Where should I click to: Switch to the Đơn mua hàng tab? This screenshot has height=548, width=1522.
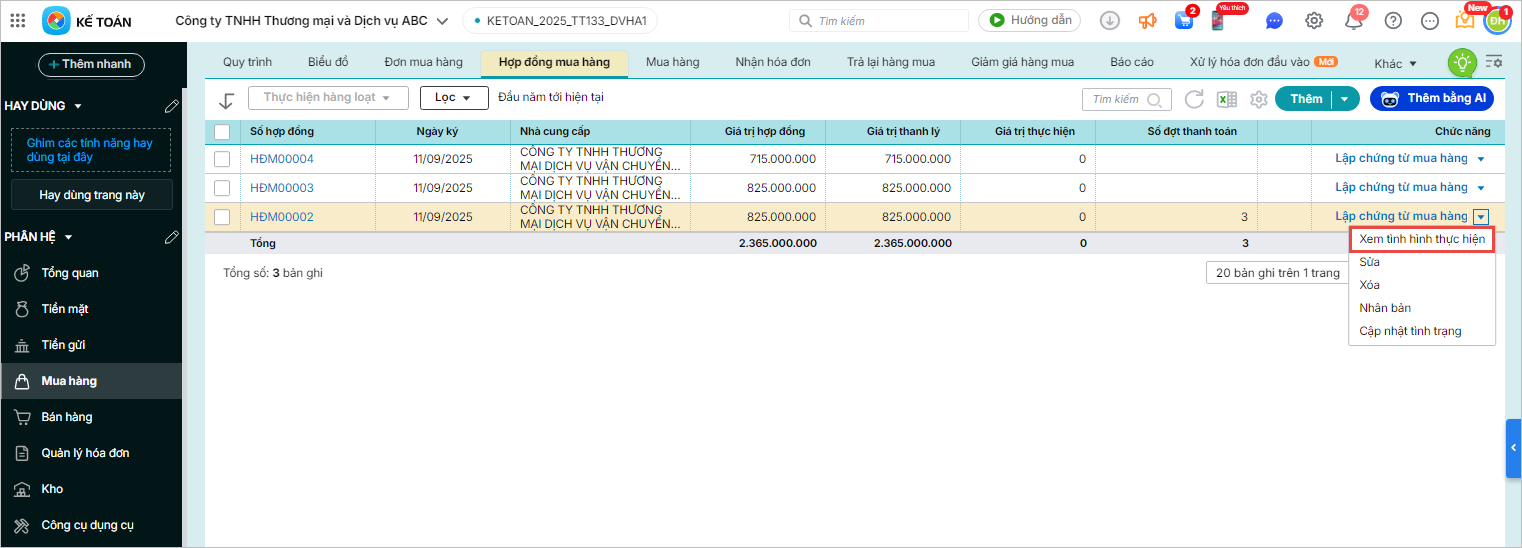click(x=423, y=62)
